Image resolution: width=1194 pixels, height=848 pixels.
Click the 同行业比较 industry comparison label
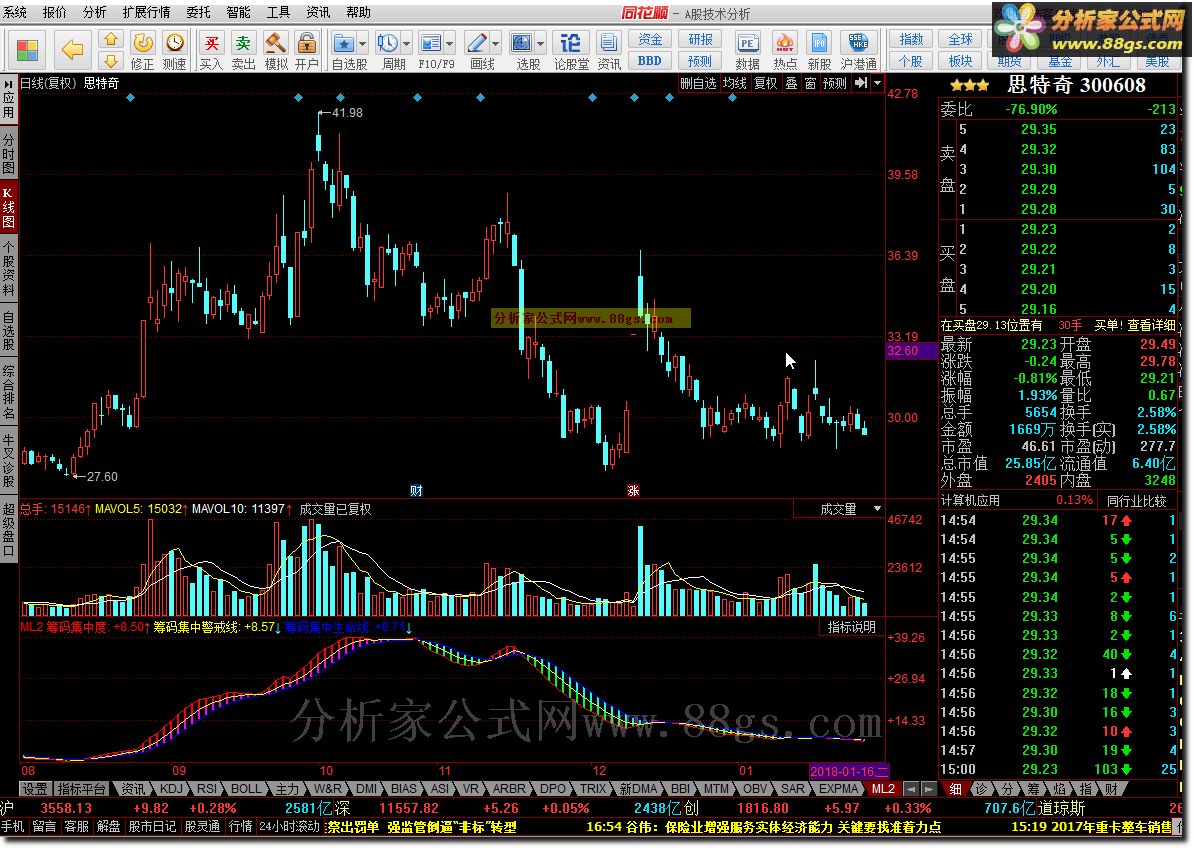click(x=1135, y=501)
